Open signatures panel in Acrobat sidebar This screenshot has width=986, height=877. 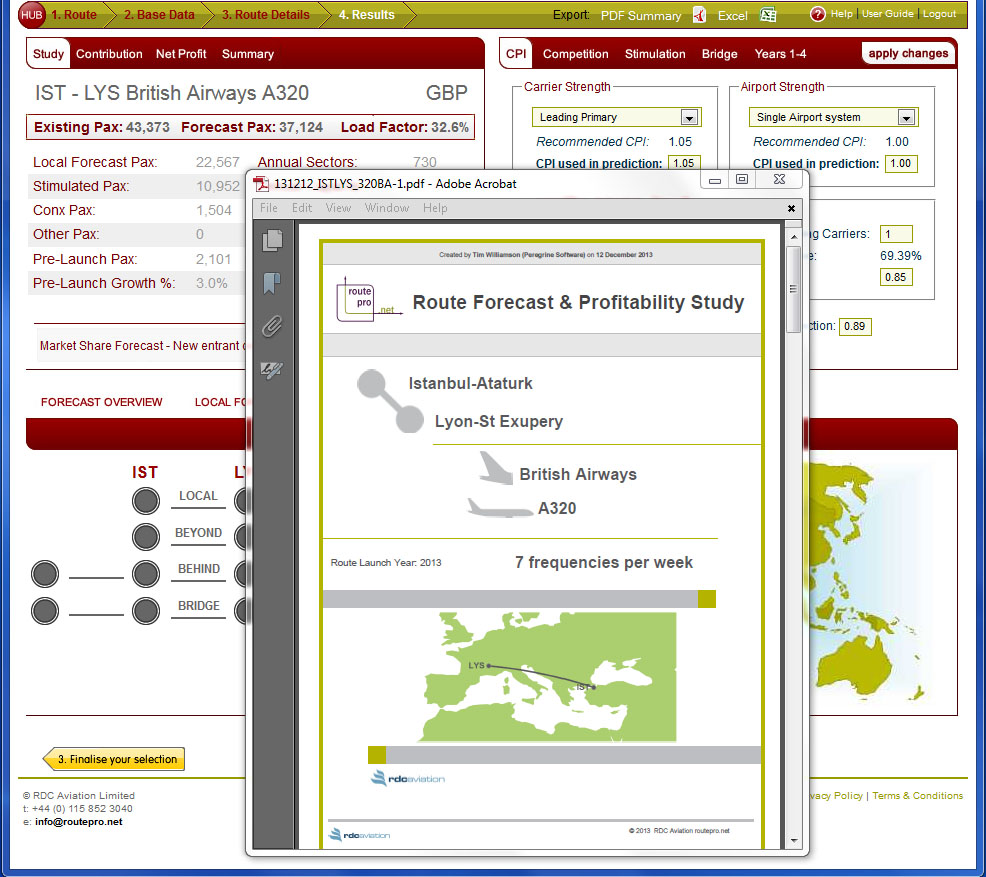(x=272, y=370)
